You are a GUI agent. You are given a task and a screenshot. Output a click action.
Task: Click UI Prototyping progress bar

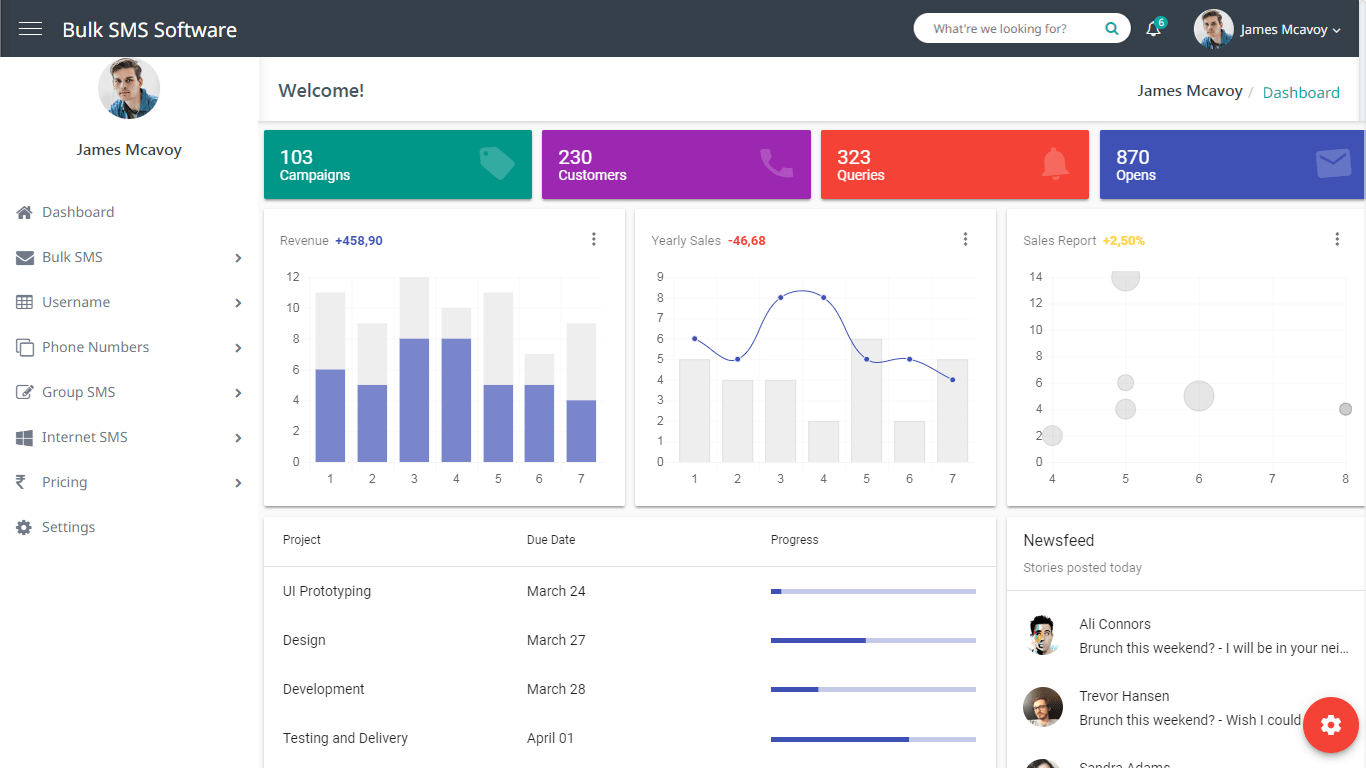click(x=873, y=592)
